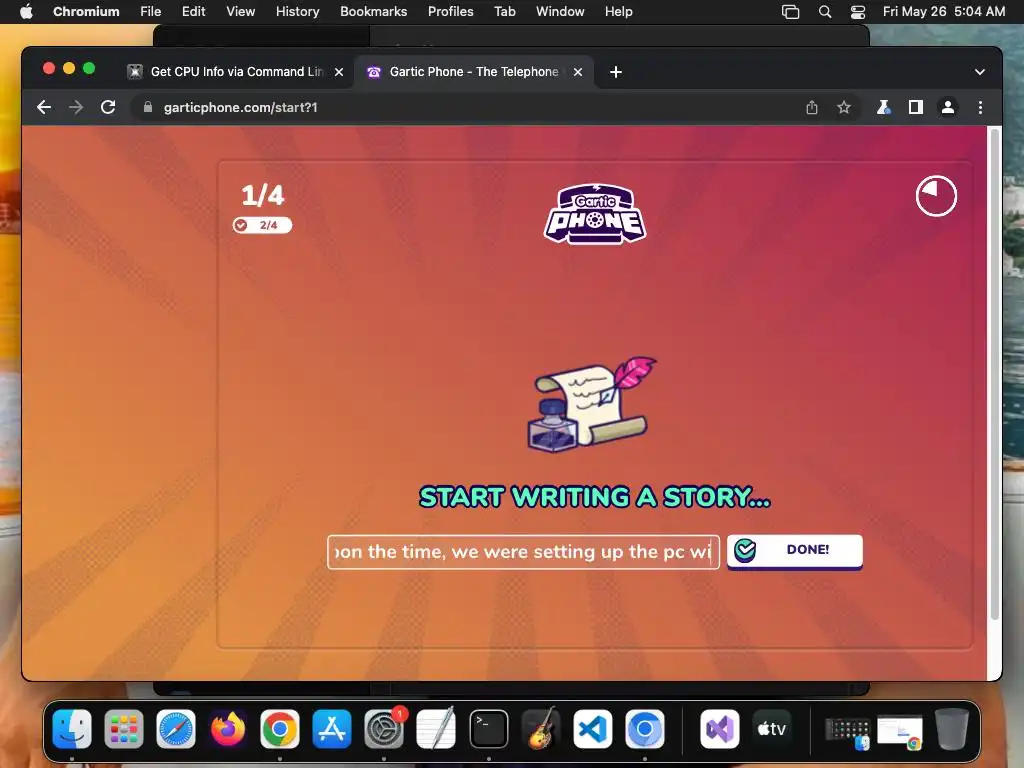The height and width of the screenshot is (768, 1024).
Task: Click the page vertical scrollbar
Action: tap(995, 375)
